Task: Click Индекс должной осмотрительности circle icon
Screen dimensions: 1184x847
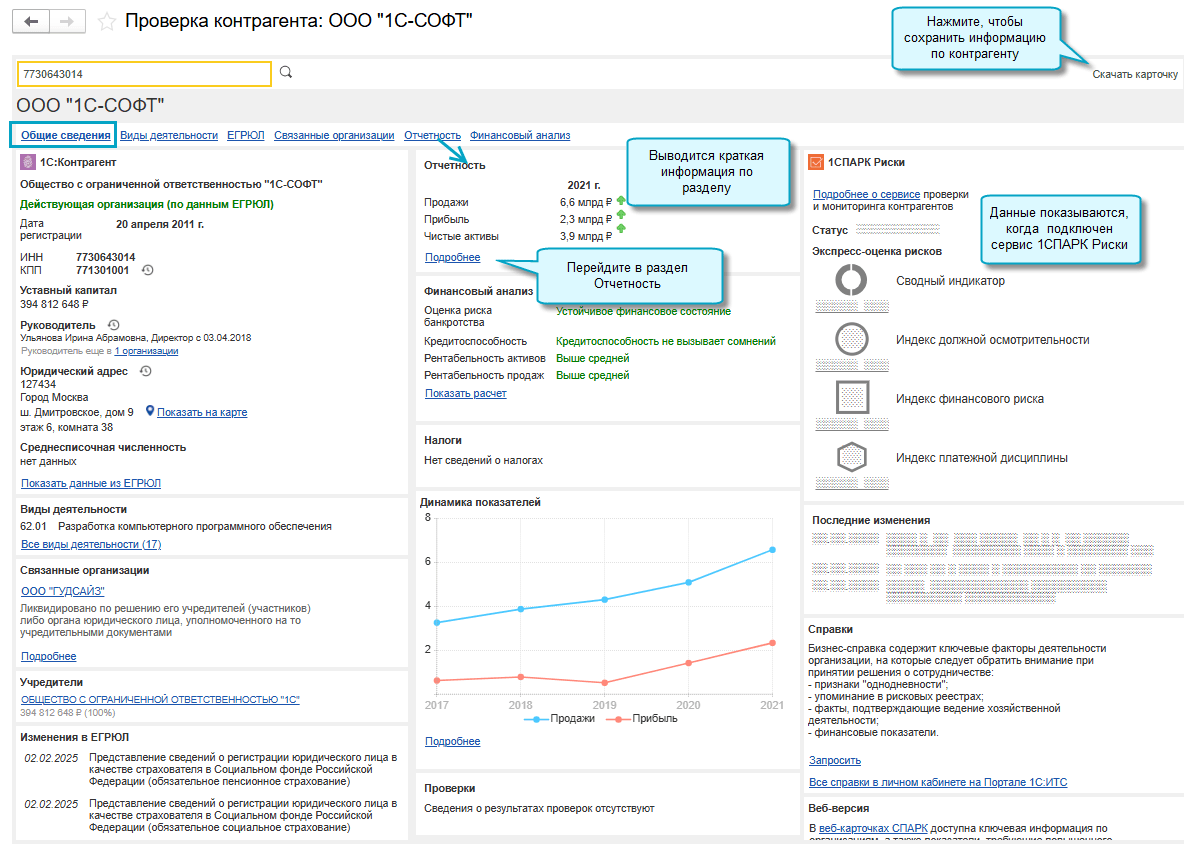Action: coord(851,339)
